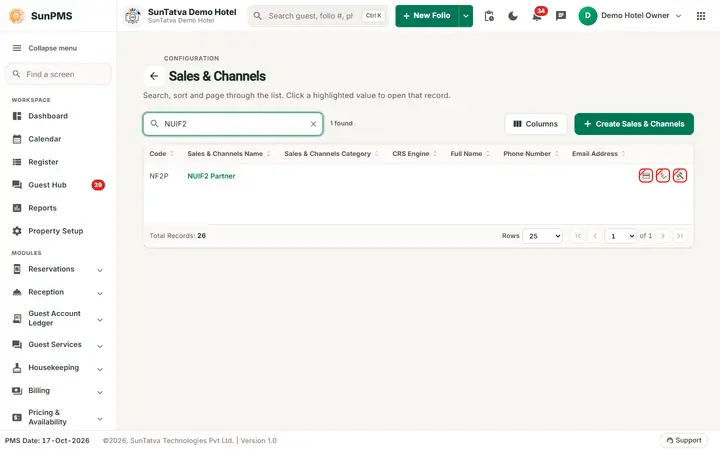
Task: Click the clipboard clock icon in header
Action: (489, 16)
